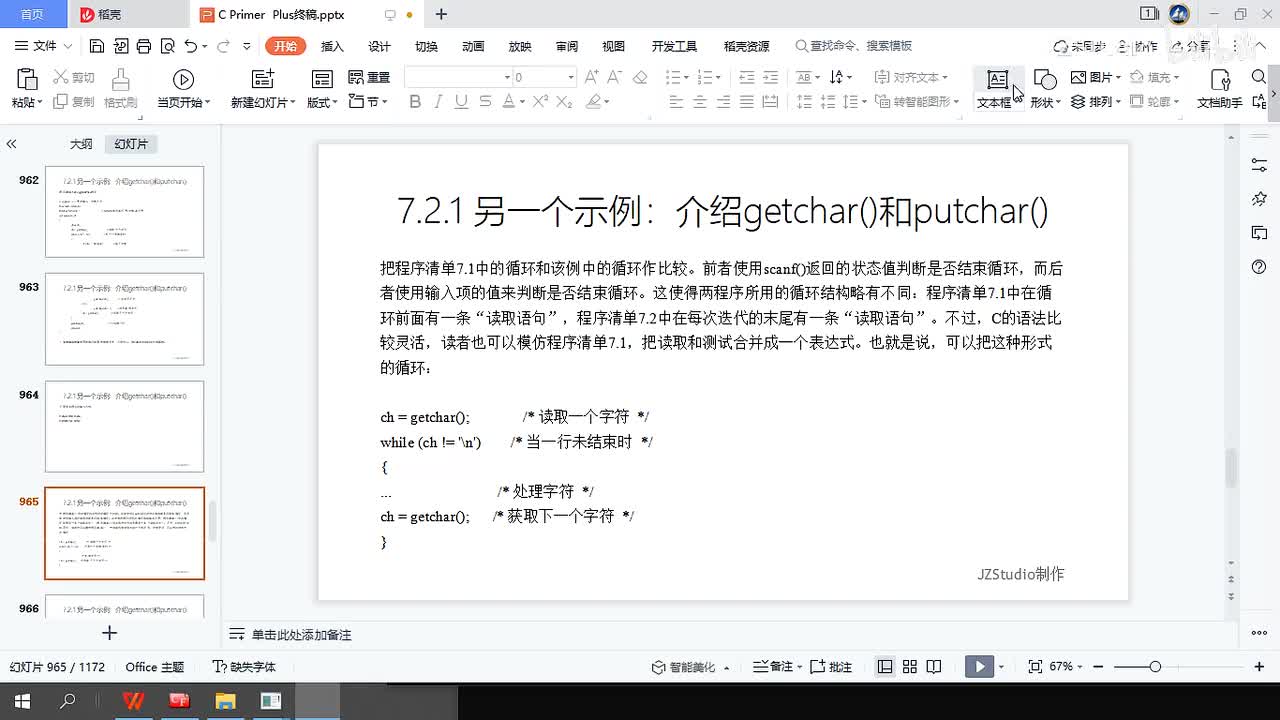This screenshot has height=720, width=1280.
Task: Click the Print icon in quick access toolbar
Action: click(x=144, y=46)
